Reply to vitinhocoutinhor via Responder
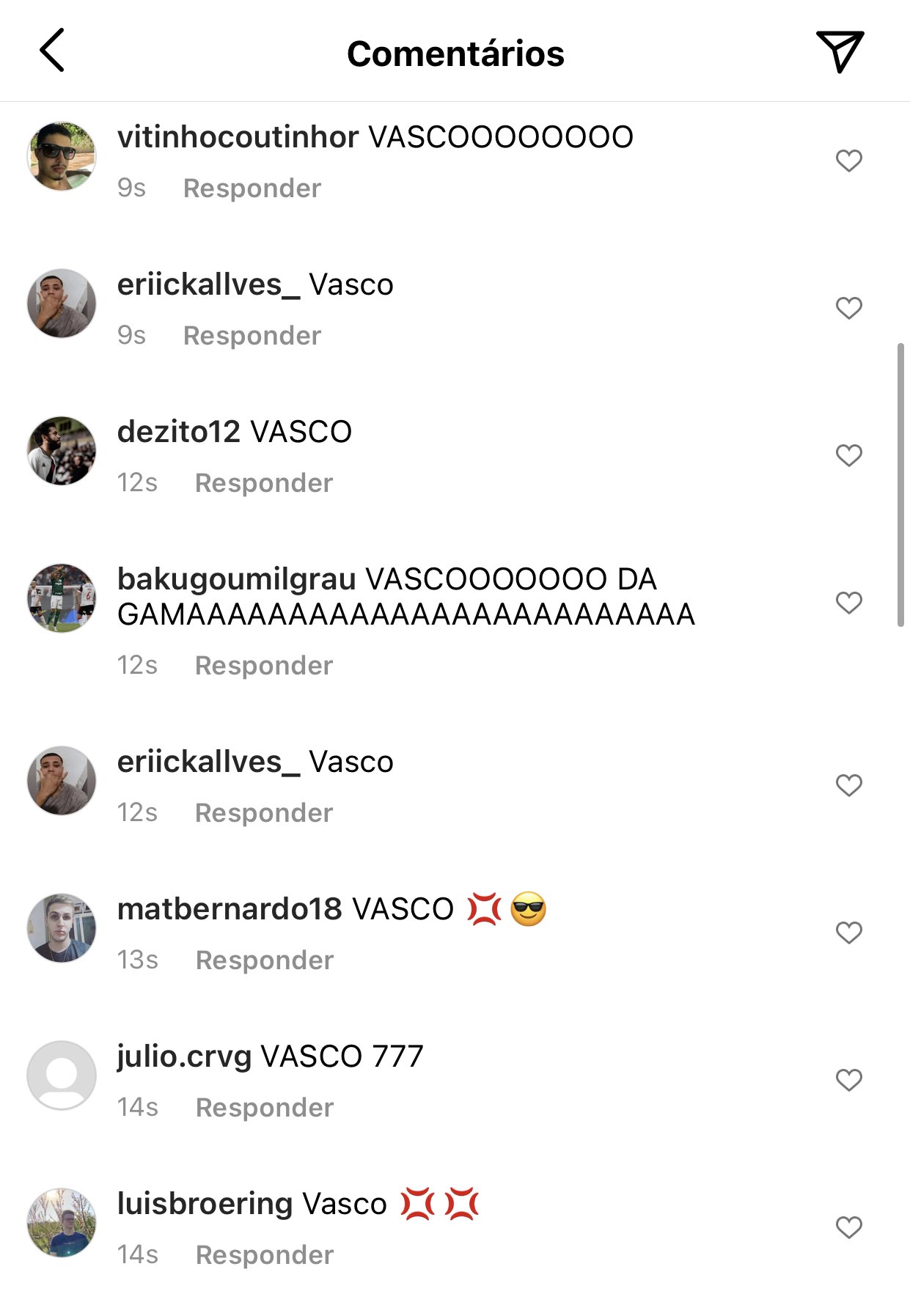This screenshot has width=910, height=1316. pos(252,188)
